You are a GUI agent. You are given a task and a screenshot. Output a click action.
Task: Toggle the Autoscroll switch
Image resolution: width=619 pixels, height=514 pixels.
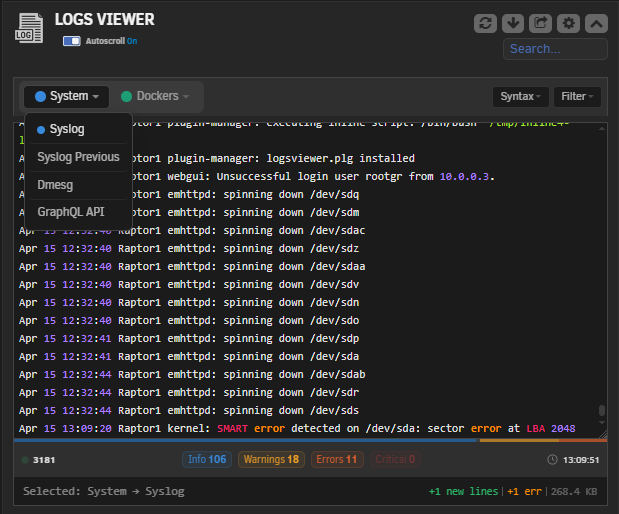tap(71, 41)
